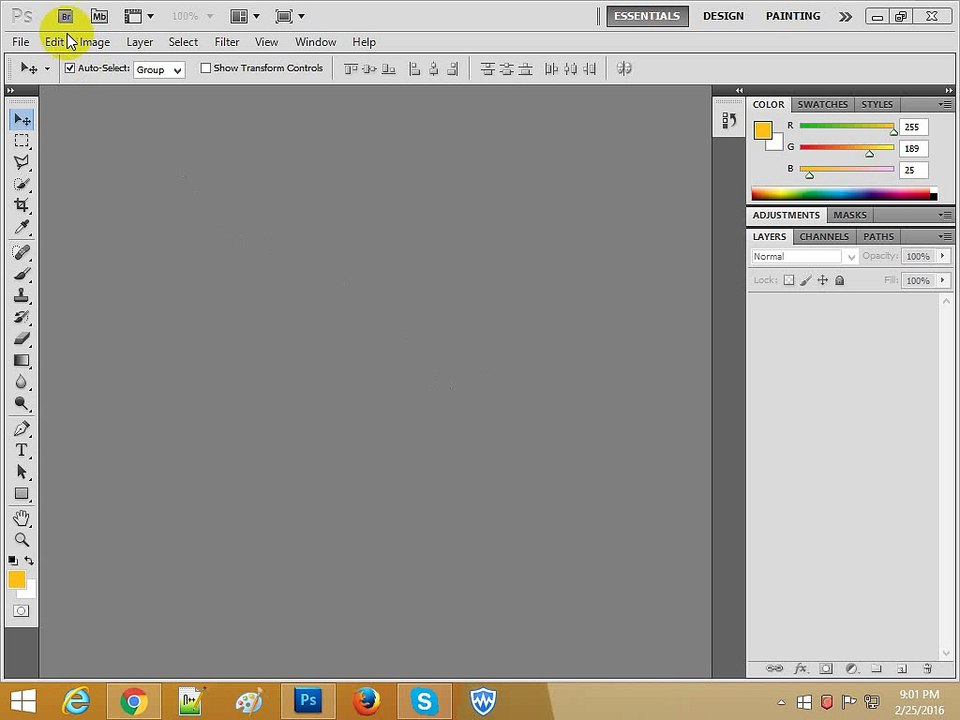This screenshot has width=960, height=720.
Task: Select the Pen tool
Action: pyautogui.click(x=21, y=429)
